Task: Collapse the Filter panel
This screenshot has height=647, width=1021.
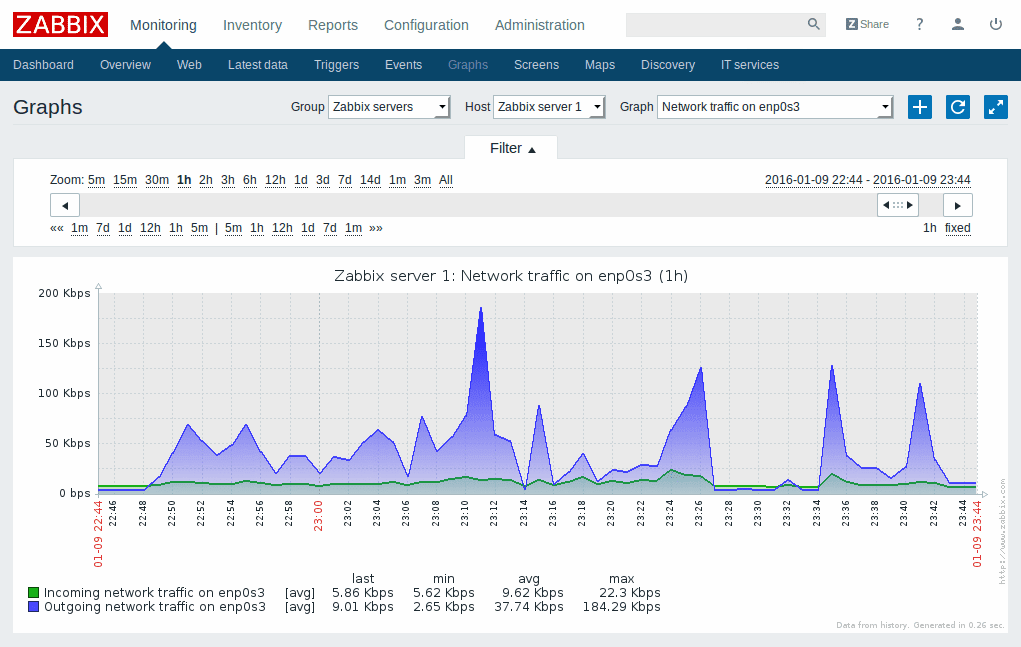Action: tap(510, 147)
